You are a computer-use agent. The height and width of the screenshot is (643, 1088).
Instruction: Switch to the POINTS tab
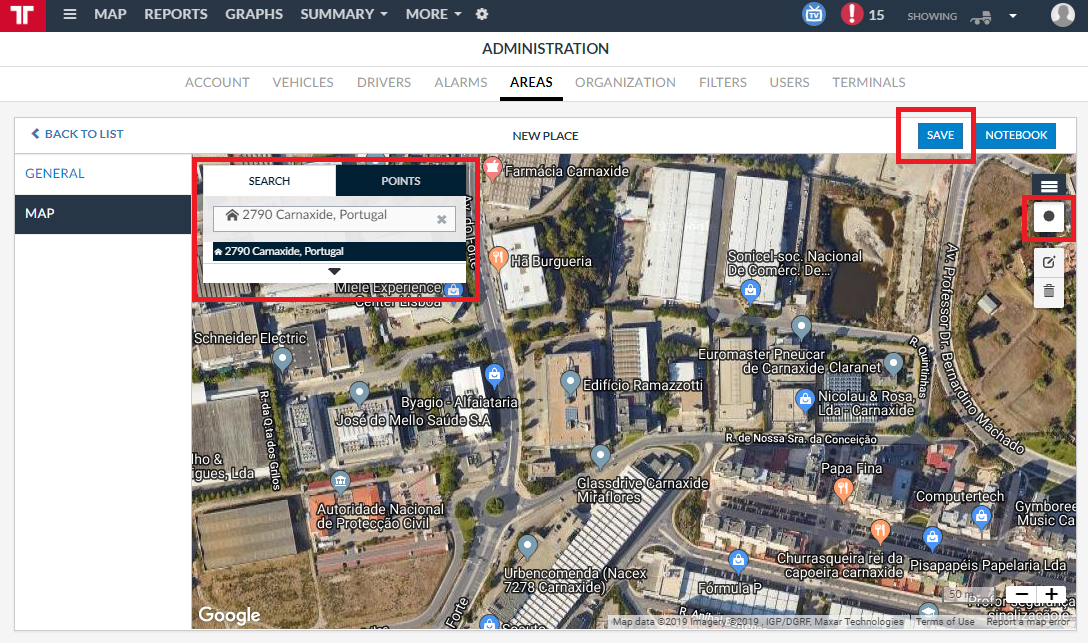[x=400, y=180]
